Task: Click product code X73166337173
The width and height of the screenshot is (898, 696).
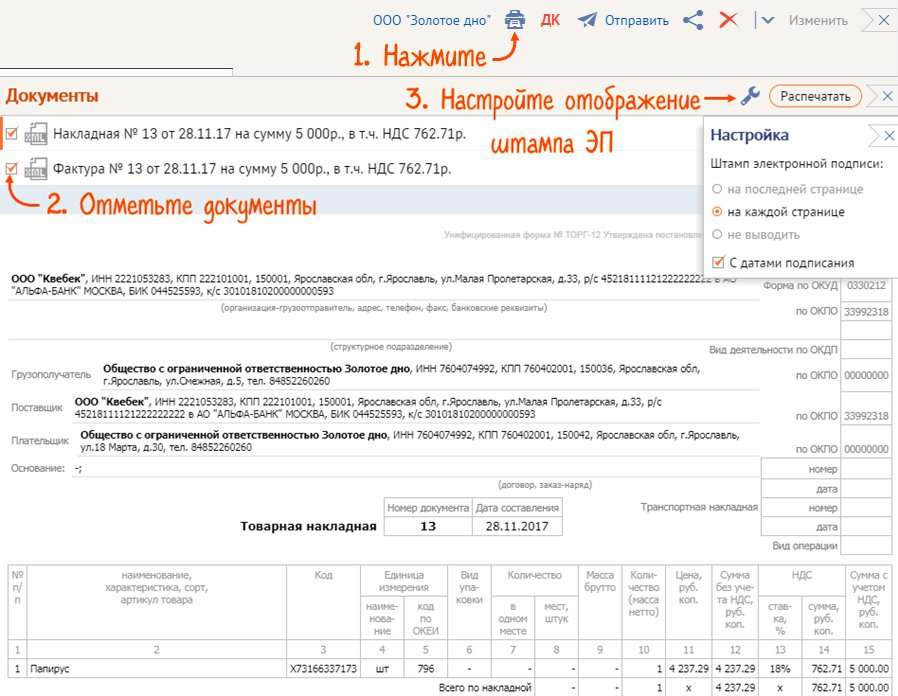Action: [x=323, y=669]
